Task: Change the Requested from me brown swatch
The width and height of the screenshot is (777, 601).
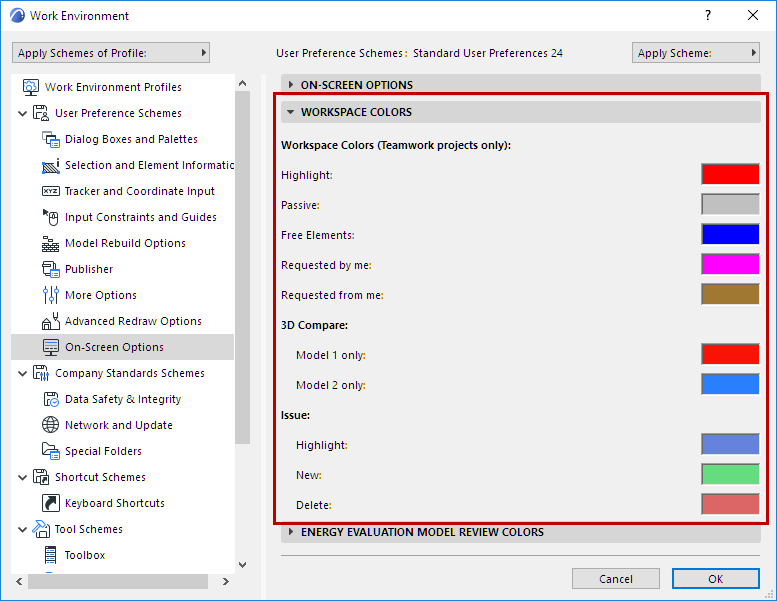Action: [x=730, y=294]
